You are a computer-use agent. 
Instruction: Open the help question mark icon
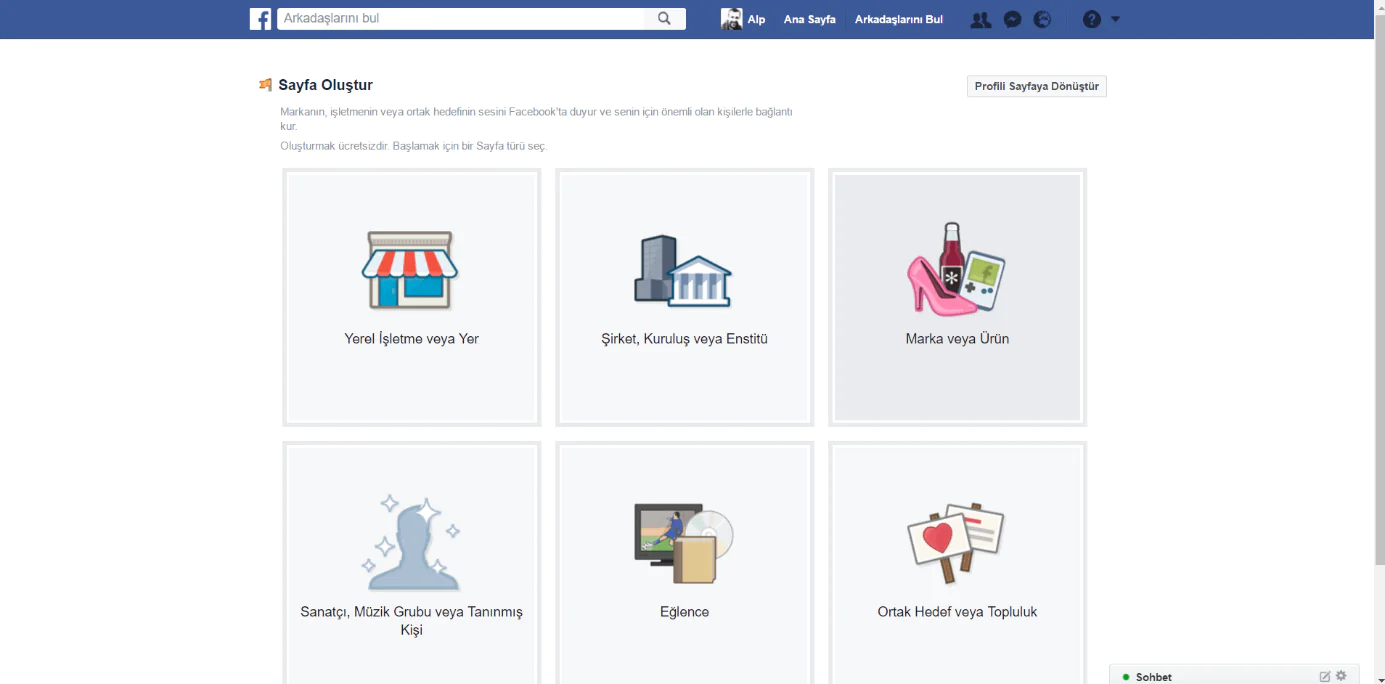(1092, 19)
